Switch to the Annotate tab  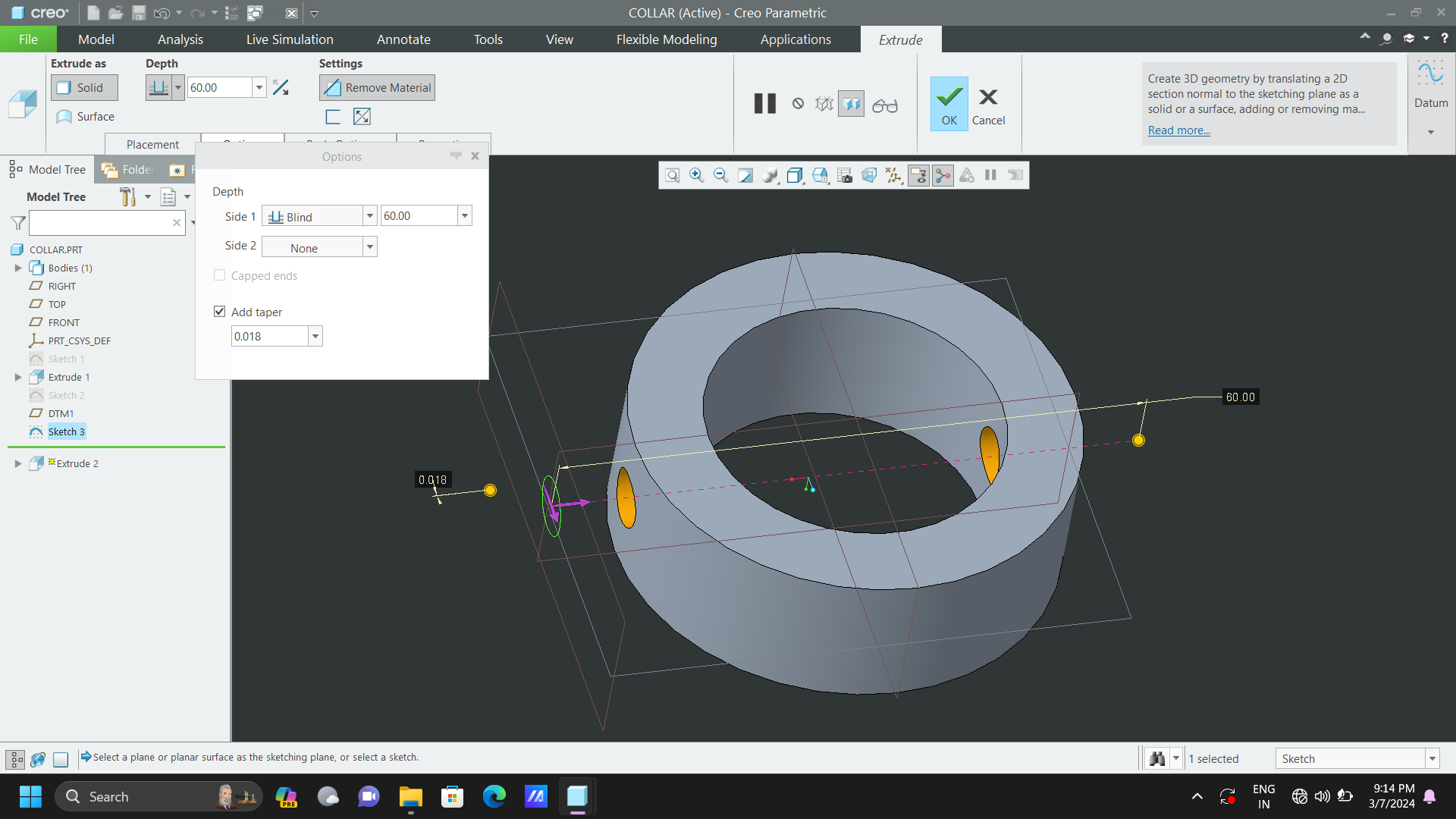403,39
